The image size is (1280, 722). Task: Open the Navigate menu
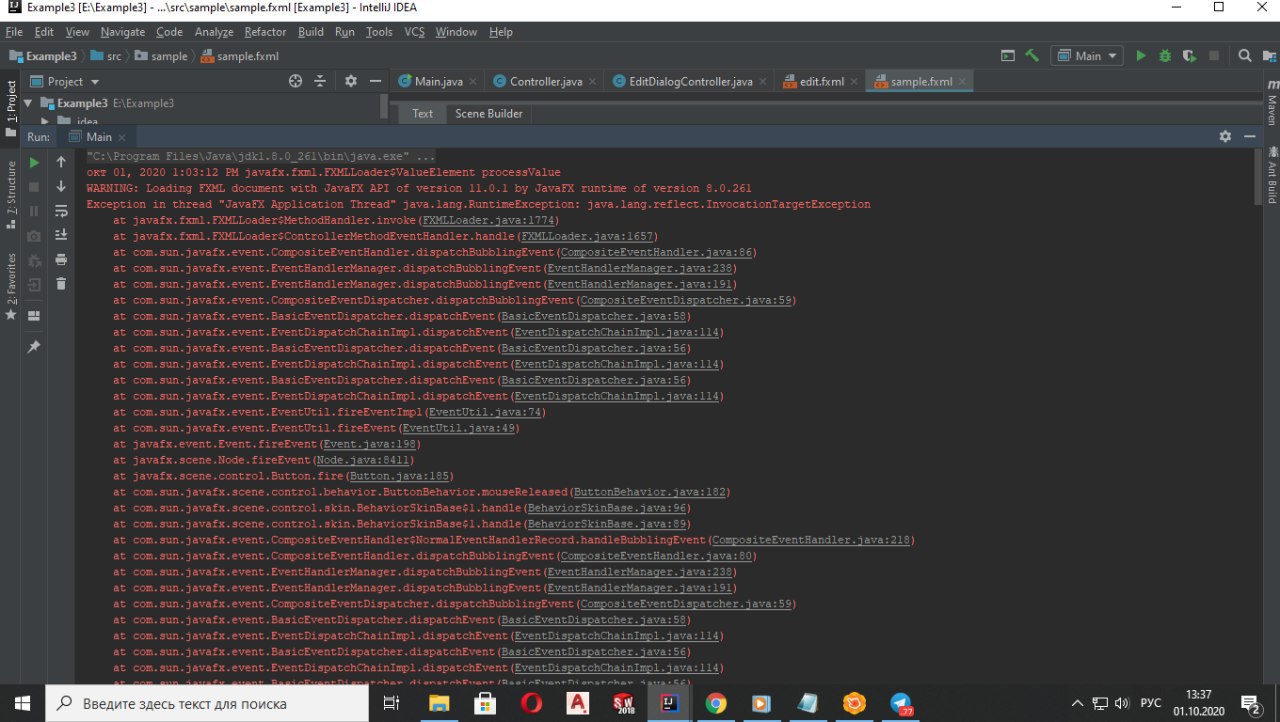pyautogui.click(x=123, y=32)
